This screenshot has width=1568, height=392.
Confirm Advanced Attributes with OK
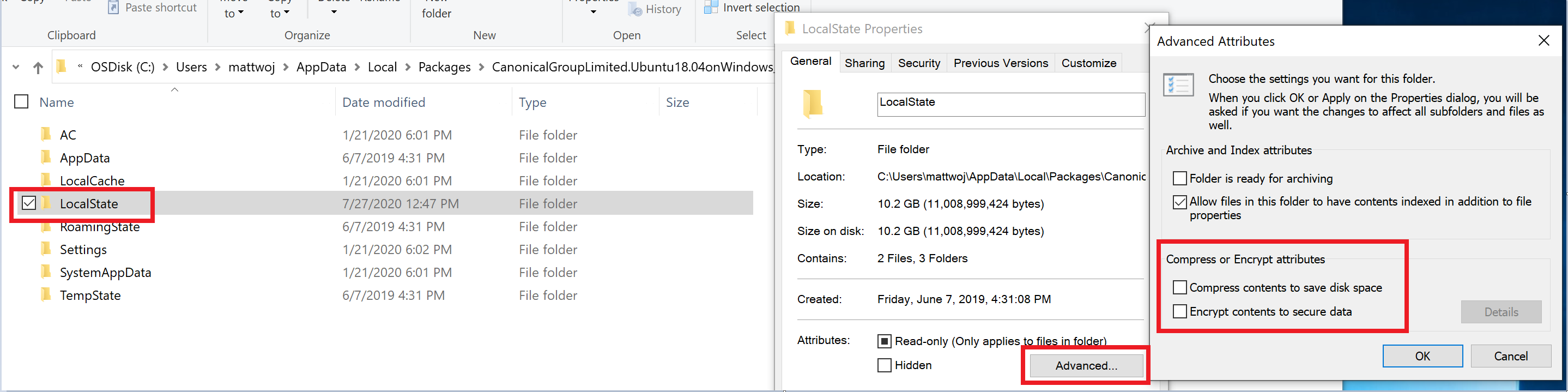(1422, 356)
